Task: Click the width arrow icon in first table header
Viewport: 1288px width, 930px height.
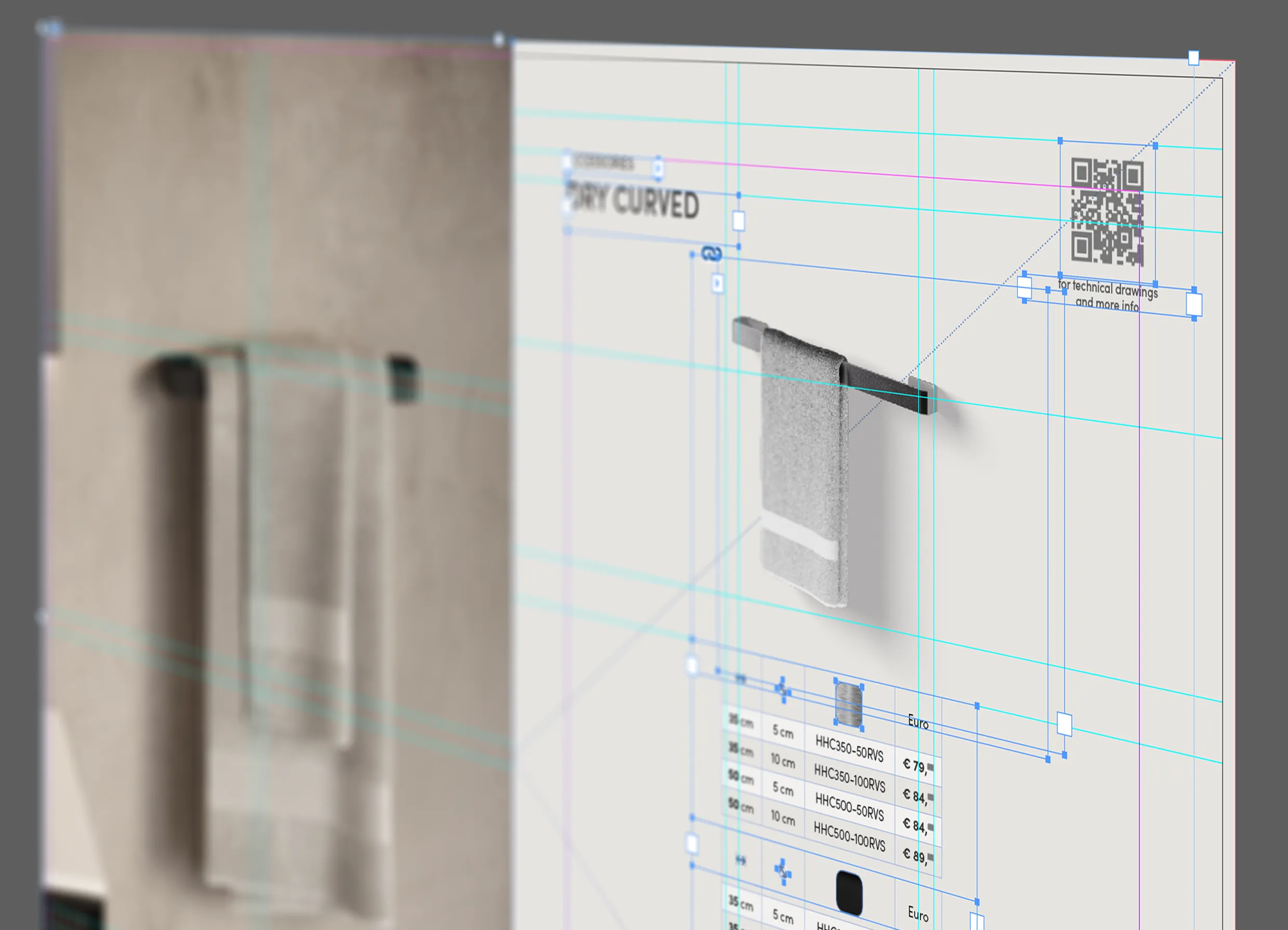Action: [x=740, y=679]
